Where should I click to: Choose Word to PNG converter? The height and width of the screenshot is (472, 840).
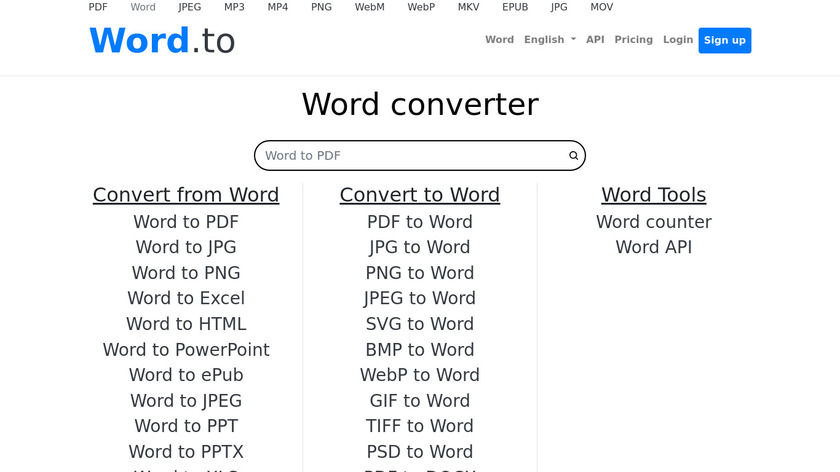click(186, 273)
